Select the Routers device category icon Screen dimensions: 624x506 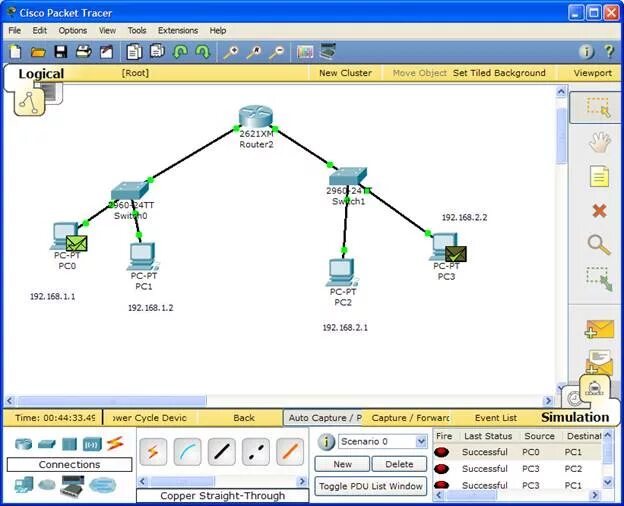(23, 443)
